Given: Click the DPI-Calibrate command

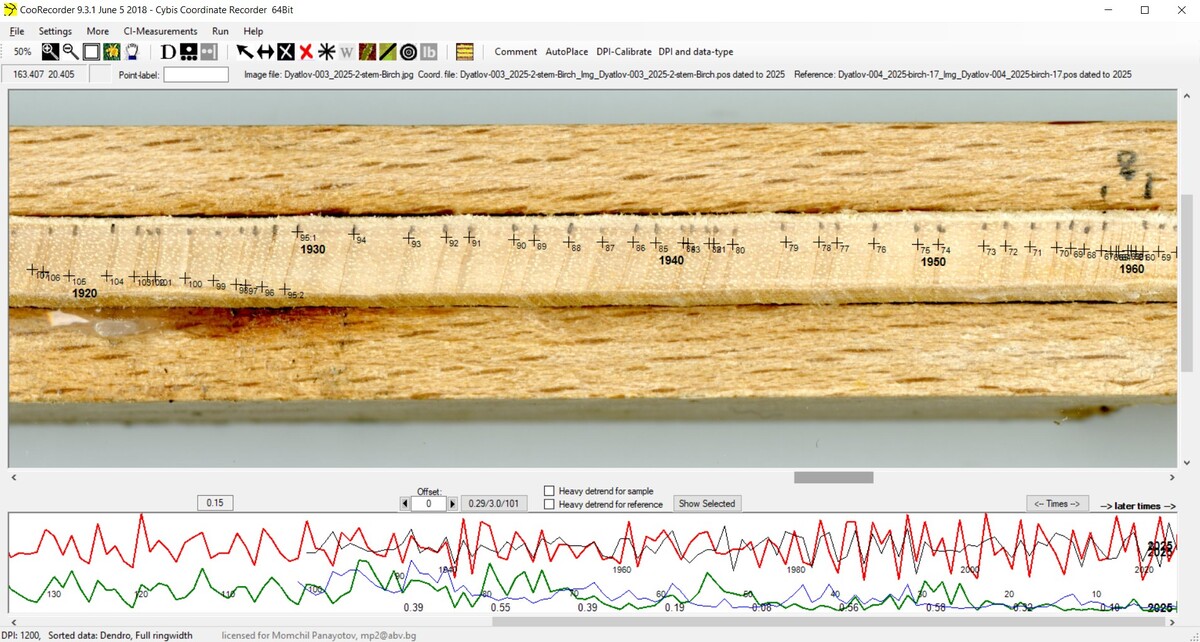Looking at the screenshot, I should (x=623, y=52).
